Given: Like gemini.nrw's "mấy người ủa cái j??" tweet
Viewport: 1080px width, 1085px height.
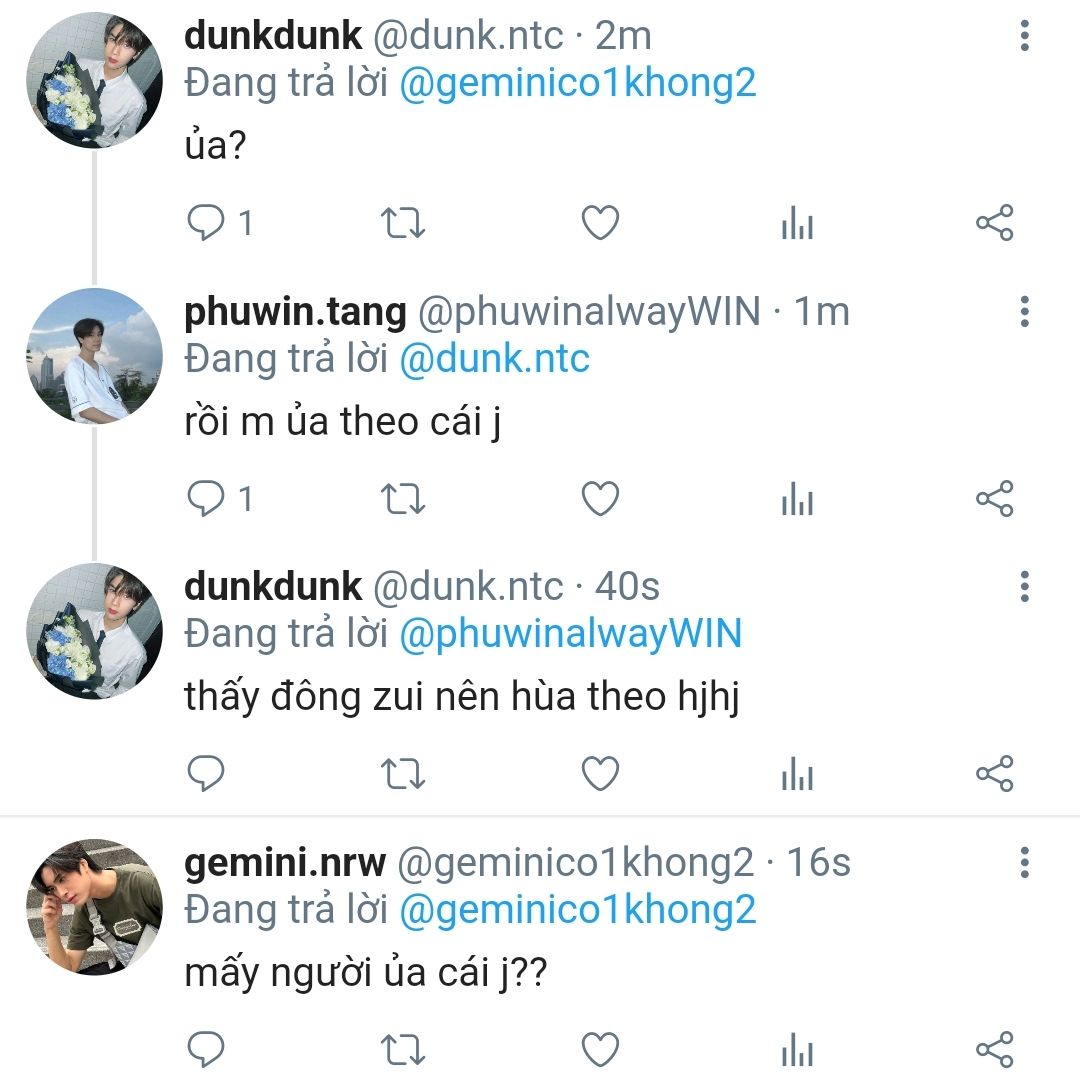Looking at the screenshot, I should coord(600,1050).
